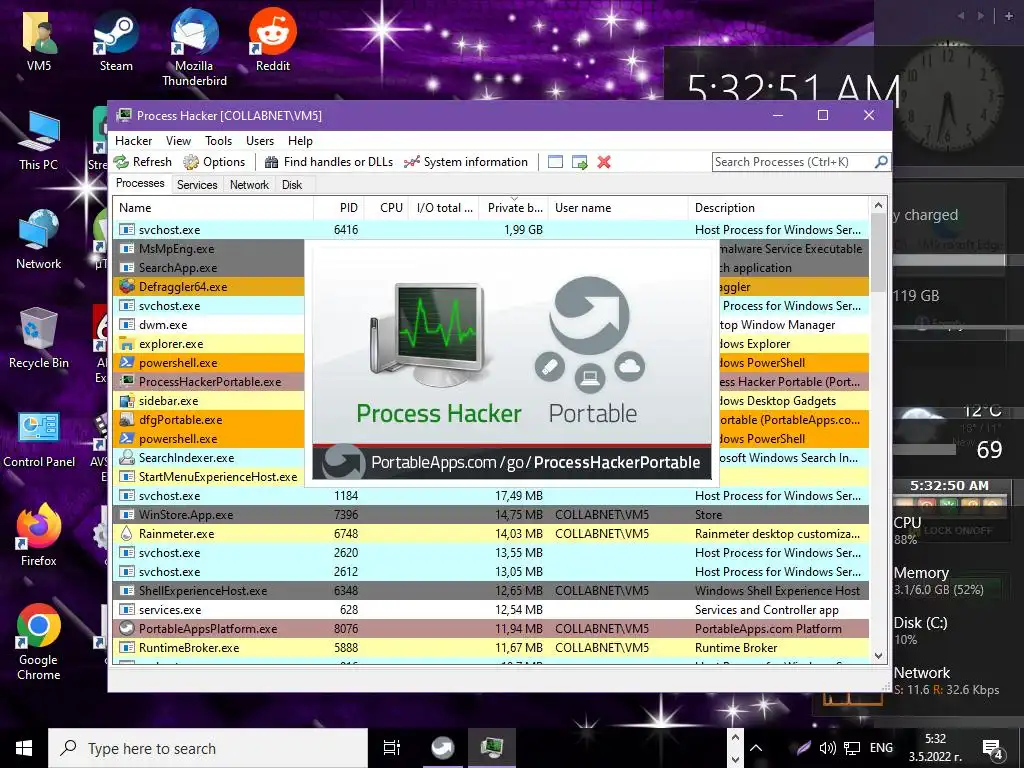
Task: Open Options from the toolbar
Action: click(x=214, y=162)
